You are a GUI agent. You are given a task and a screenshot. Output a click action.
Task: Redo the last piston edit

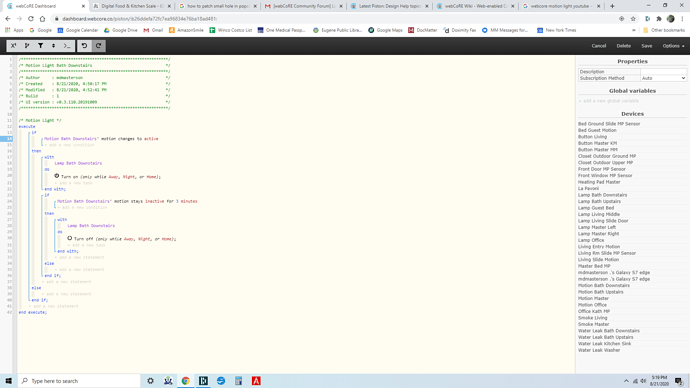[99, 46]
